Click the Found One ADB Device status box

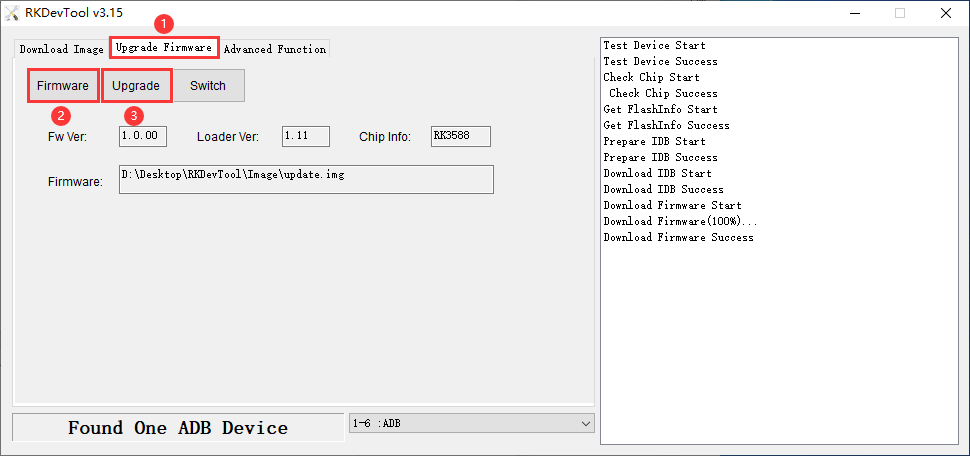[x=178, y=428]
